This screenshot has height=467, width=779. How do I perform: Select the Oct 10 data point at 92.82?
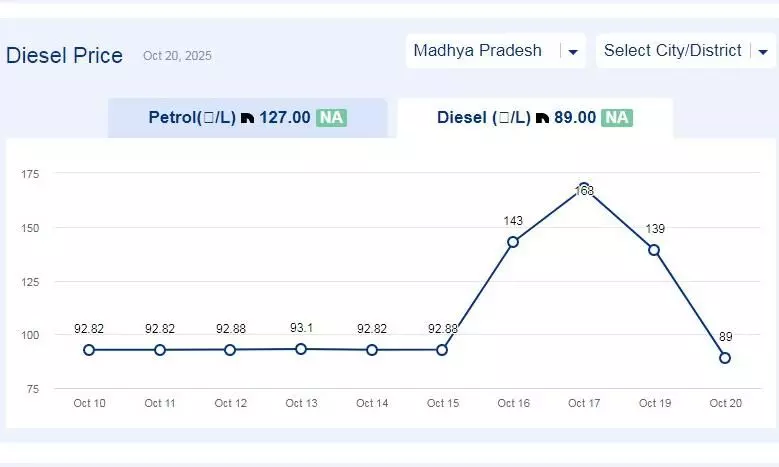(x=89, y=350)
